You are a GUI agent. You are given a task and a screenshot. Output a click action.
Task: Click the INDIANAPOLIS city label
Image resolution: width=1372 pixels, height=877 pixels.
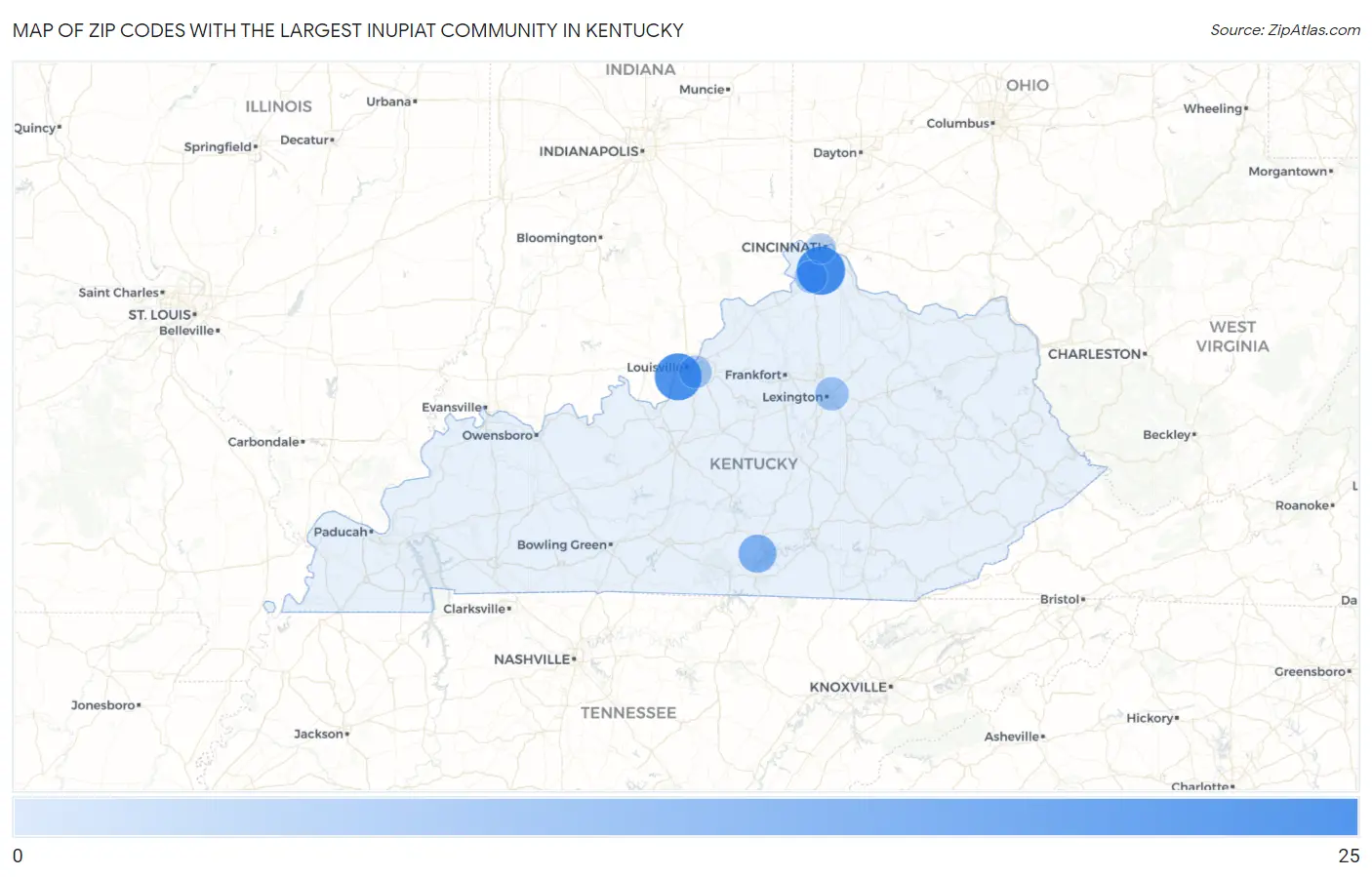(589, 151)
